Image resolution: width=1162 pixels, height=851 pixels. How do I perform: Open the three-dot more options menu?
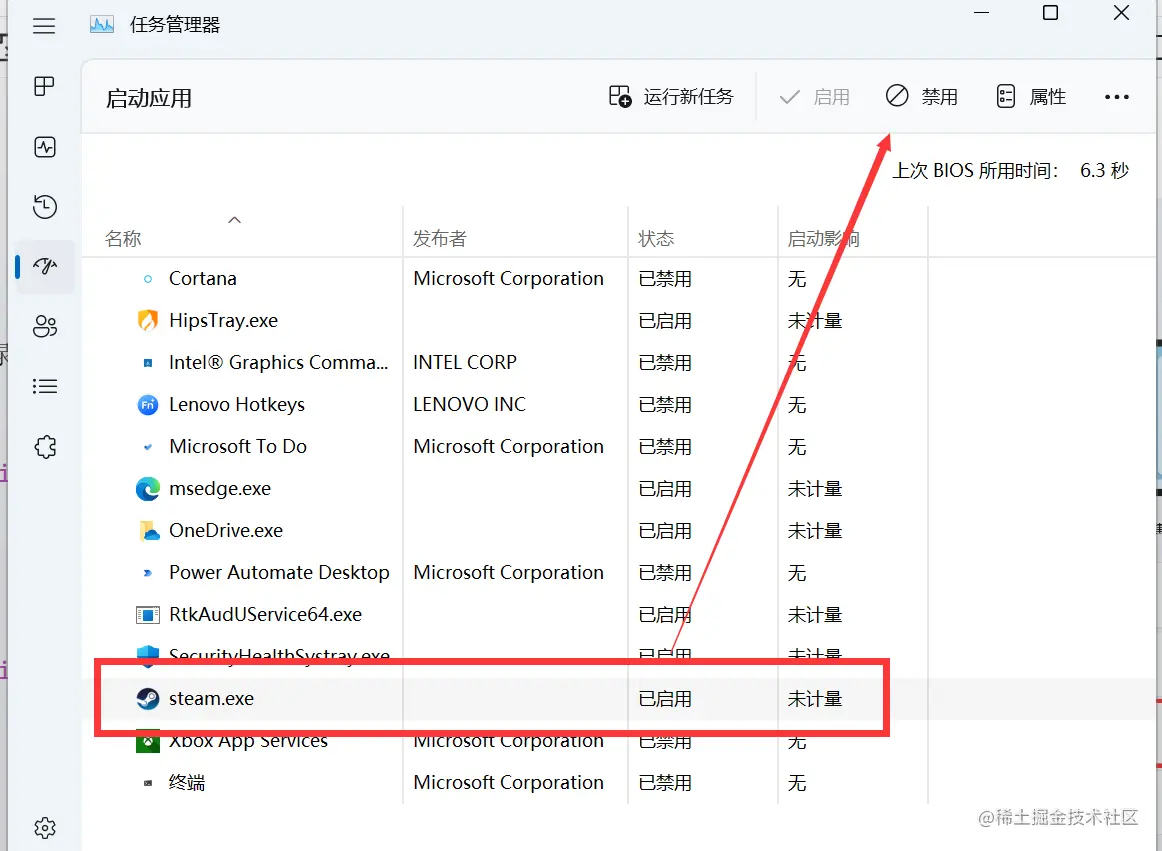point(1116,96)
